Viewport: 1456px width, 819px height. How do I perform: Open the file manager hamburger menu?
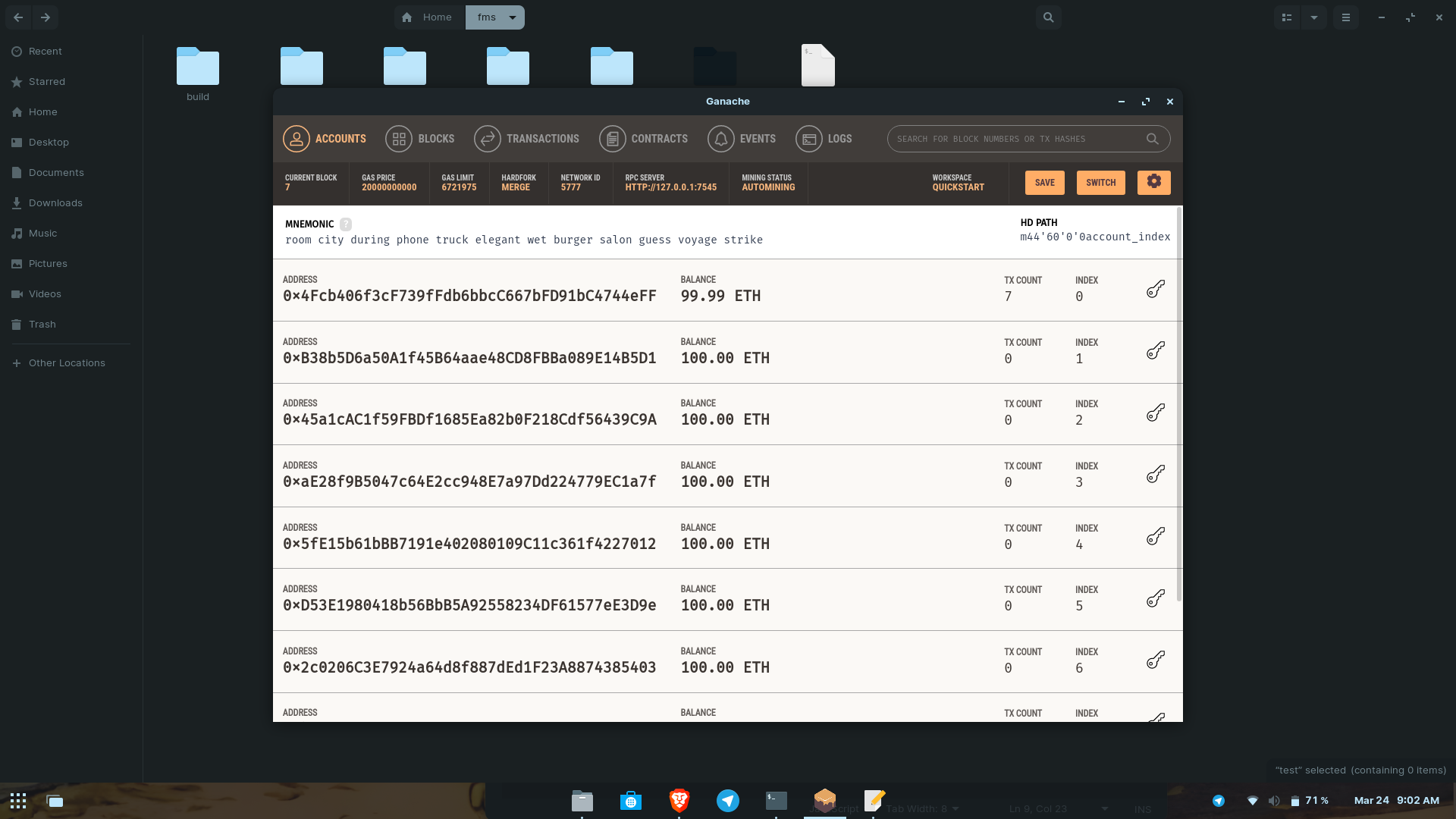point(1346,17)
